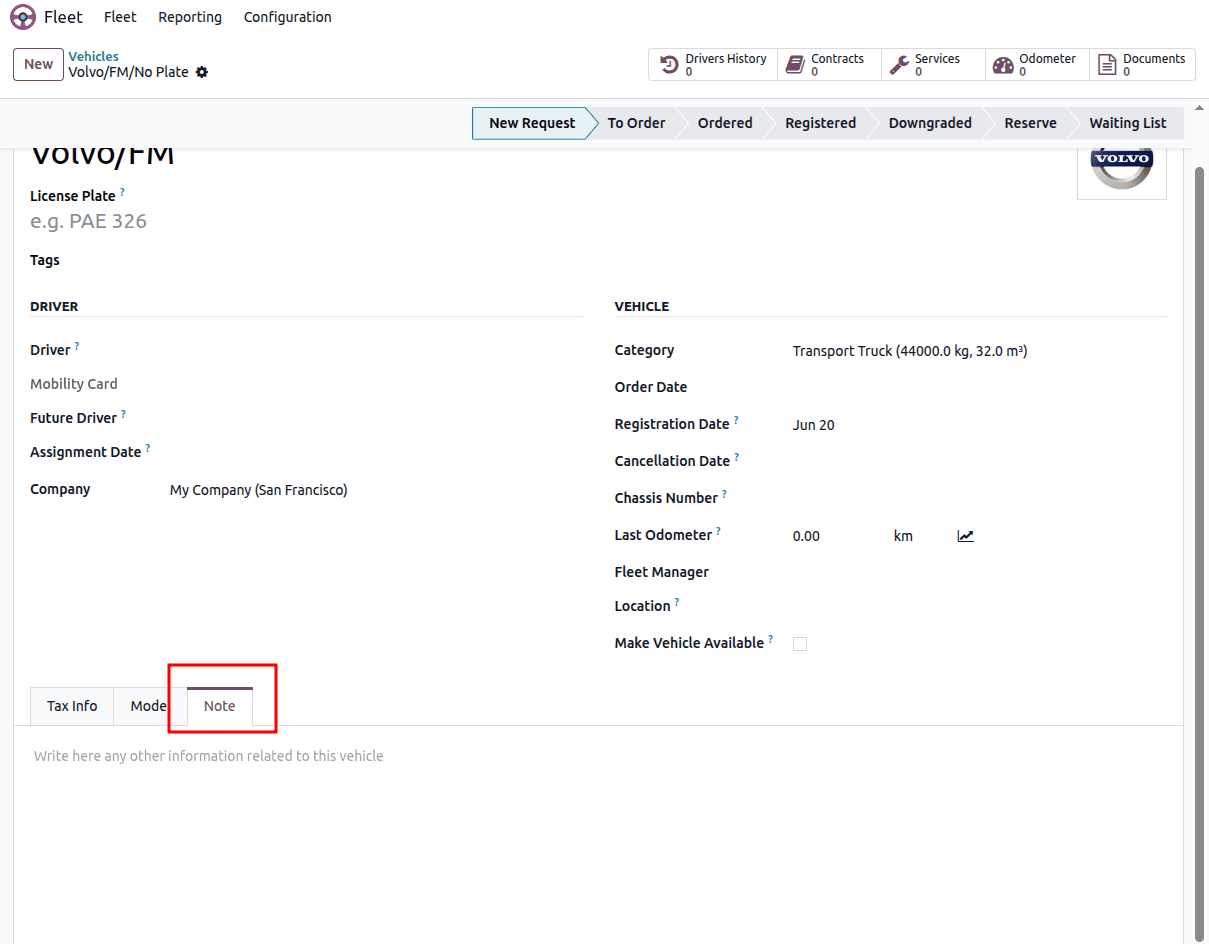Show help tooltip next to Assignment Date
1209x944 pixels.
(x=148, y=447)
